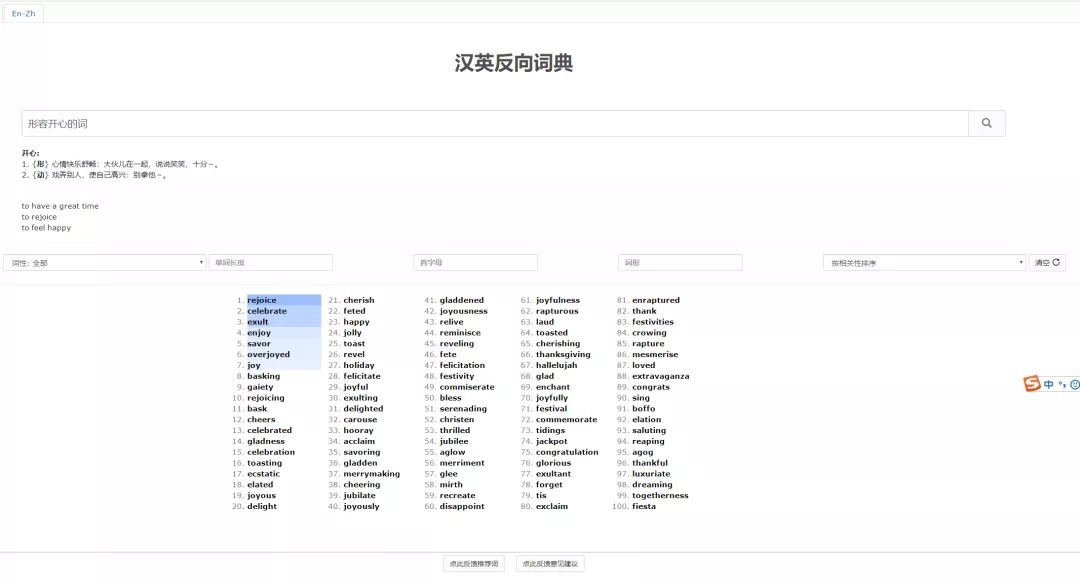
Task: Click the magnifier search icon button
Action: [986, 123]
